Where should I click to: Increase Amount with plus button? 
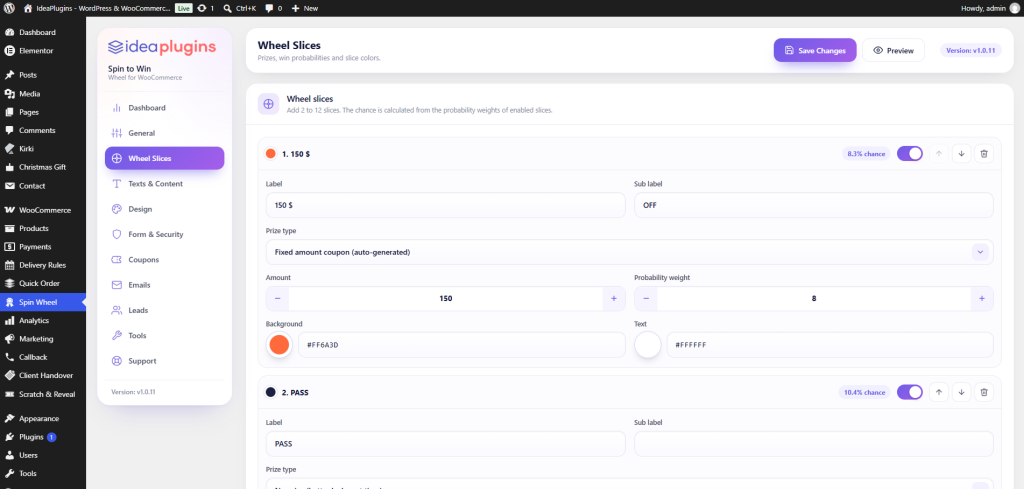[614, 298]
